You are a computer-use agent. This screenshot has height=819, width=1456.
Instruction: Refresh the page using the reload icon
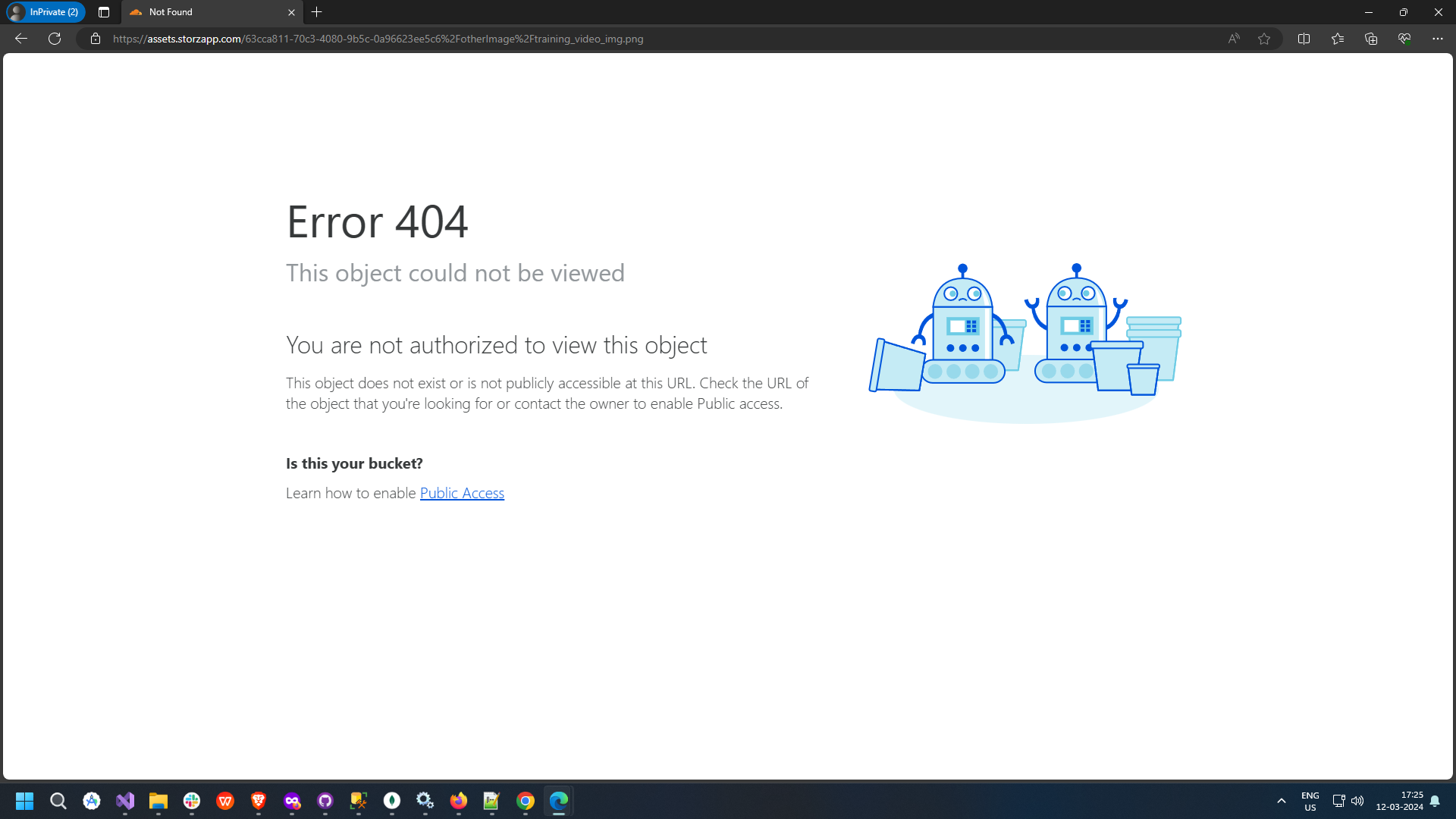click(x=55, y=39)
